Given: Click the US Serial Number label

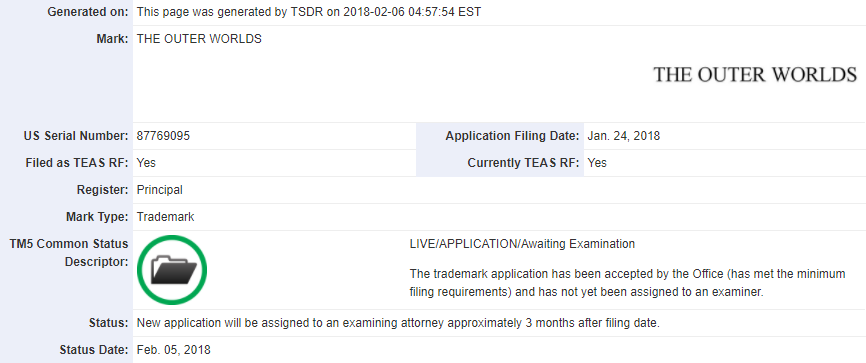Looking at the screenshot, I should click(x=76, y=136).
